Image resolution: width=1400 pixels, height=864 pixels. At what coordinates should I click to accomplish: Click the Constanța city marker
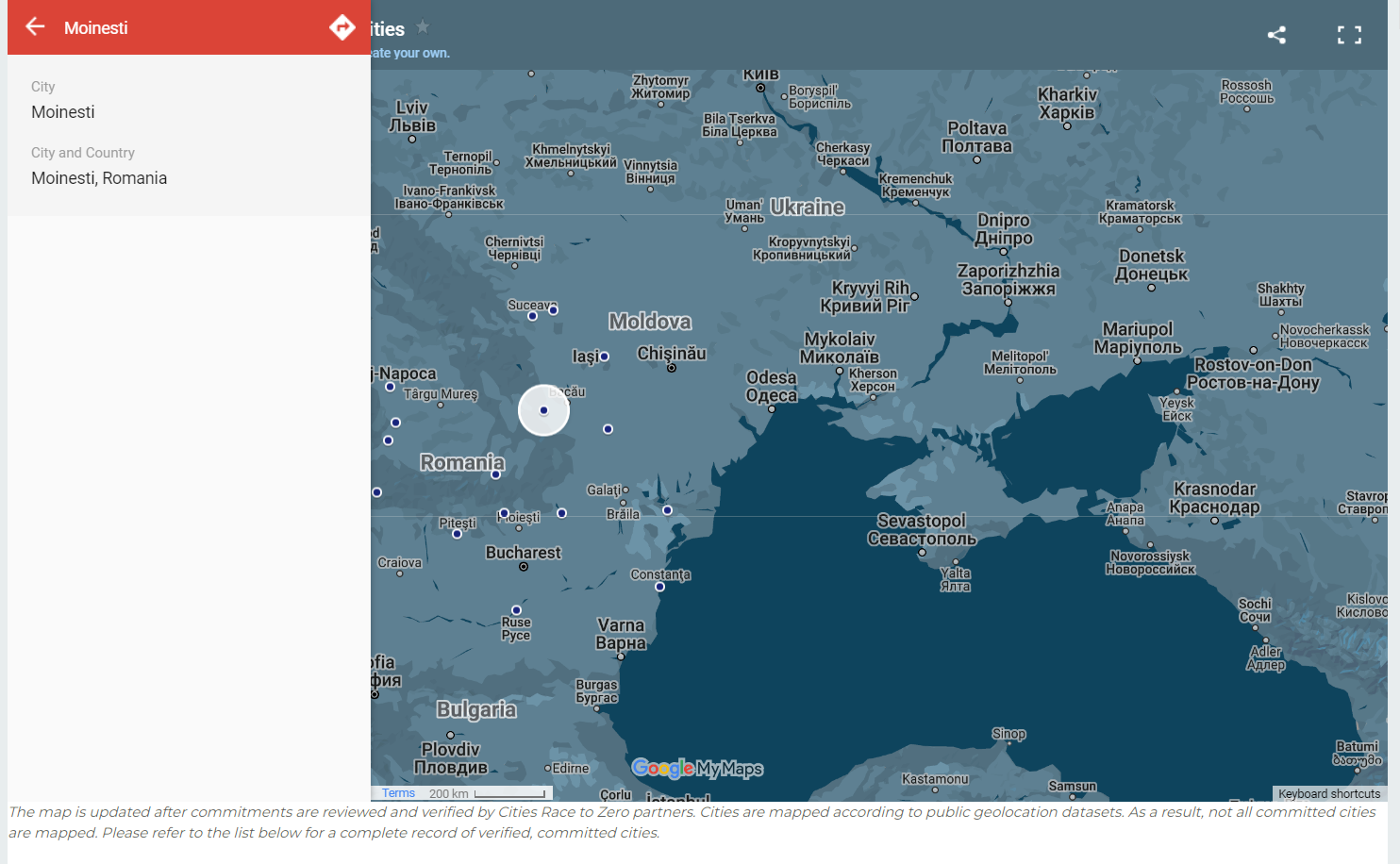pos(659,587)
